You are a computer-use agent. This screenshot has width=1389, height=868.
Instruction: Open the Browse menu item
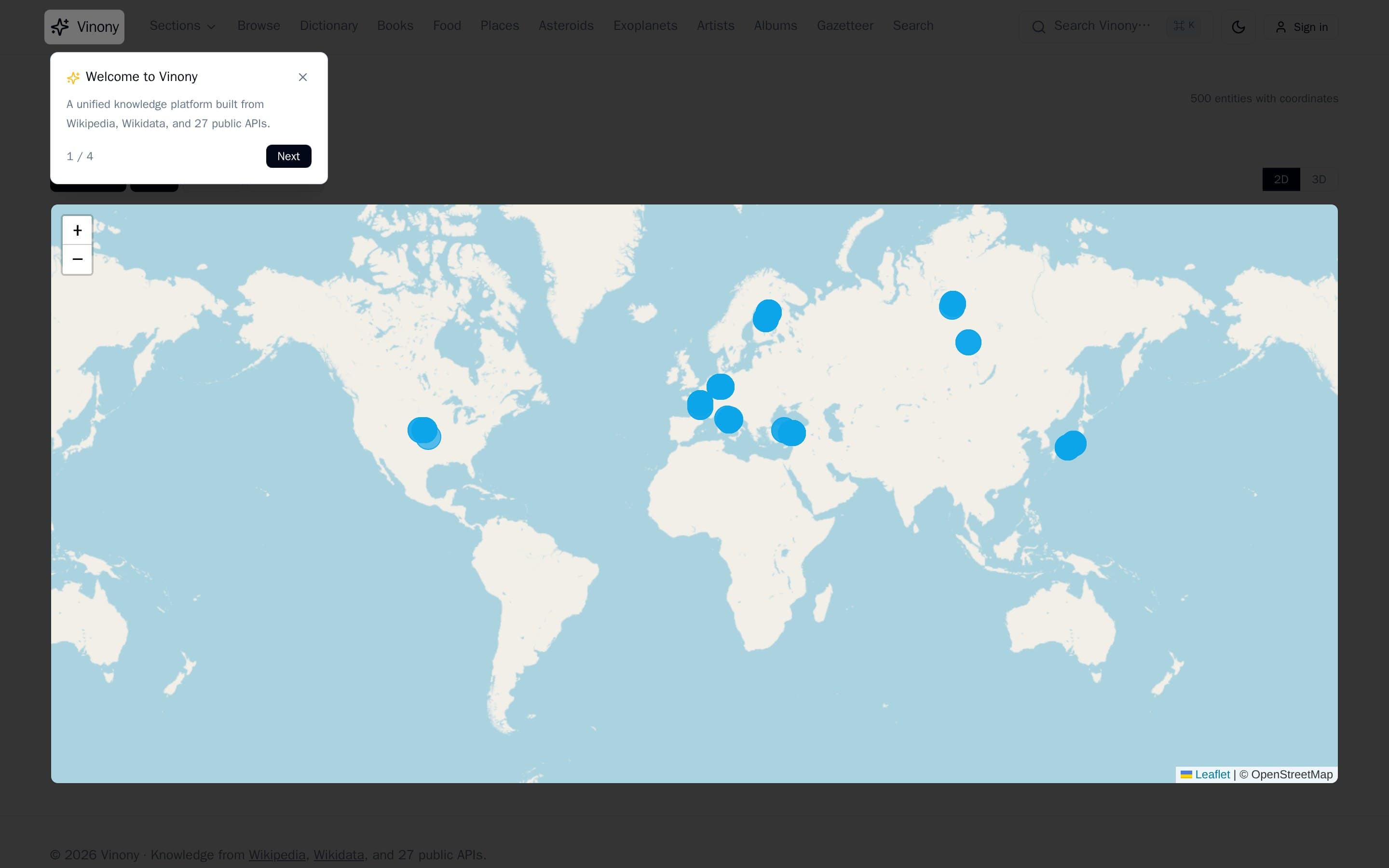tap(259, 26)
